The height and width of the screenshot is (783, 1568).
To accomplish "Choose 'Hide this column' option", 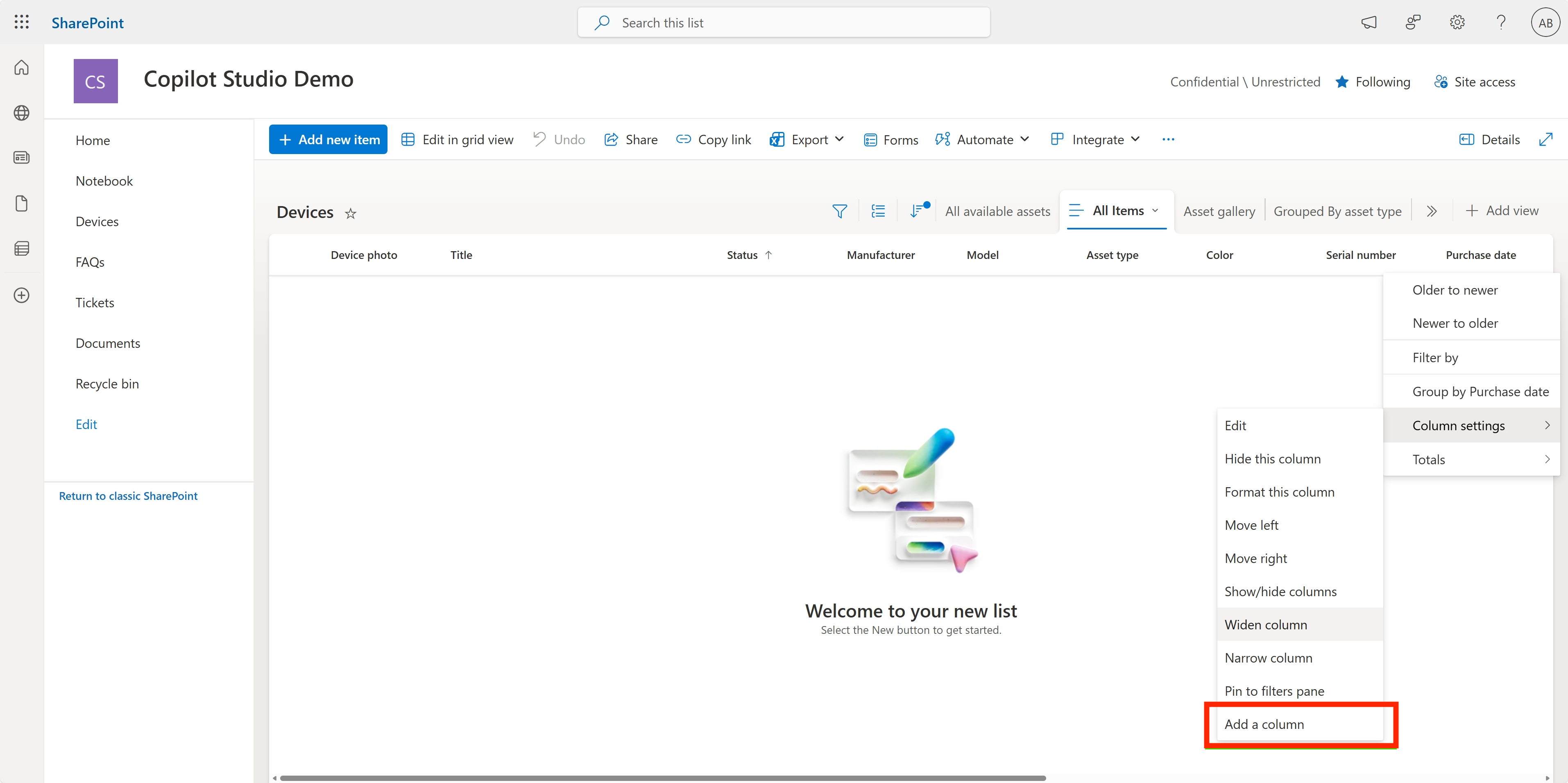I will pos(1272,458).
